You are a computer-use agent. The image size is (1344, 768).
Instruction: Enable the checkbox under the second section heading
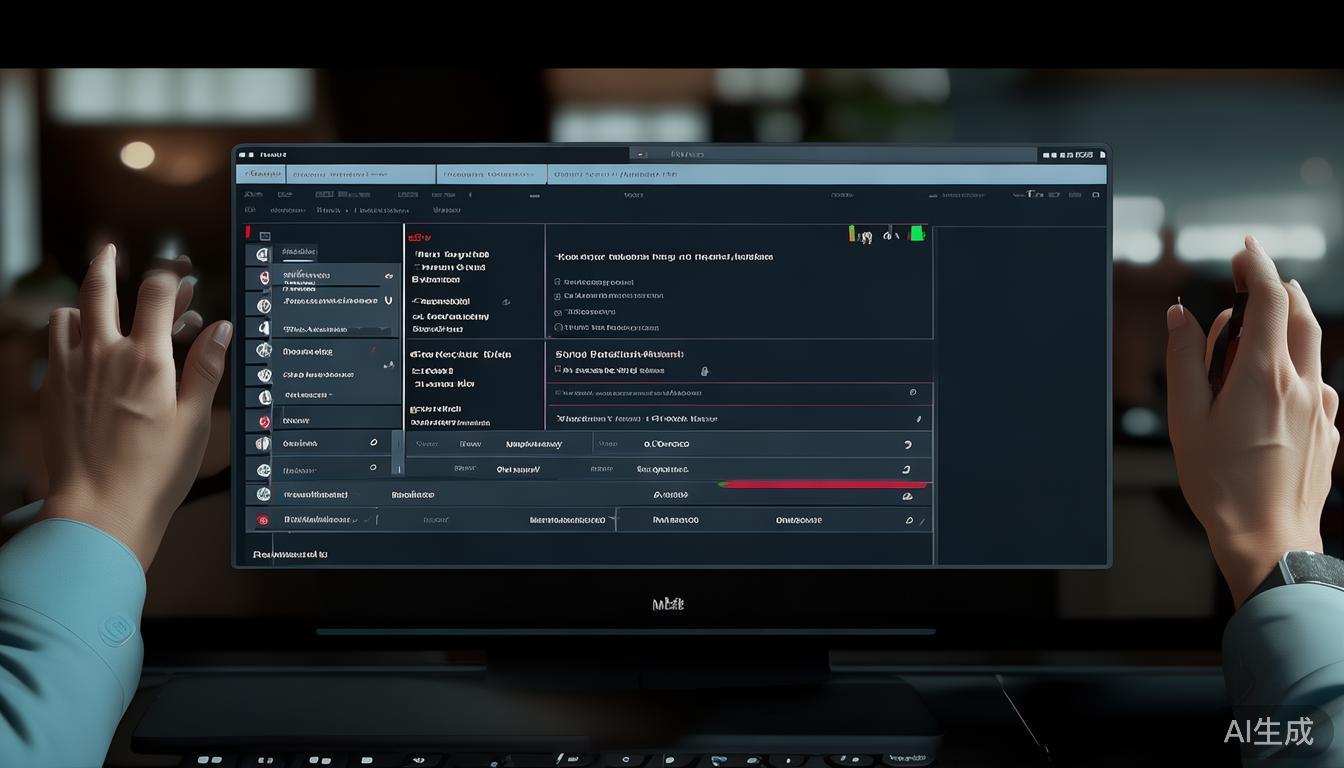coord(558,371)
